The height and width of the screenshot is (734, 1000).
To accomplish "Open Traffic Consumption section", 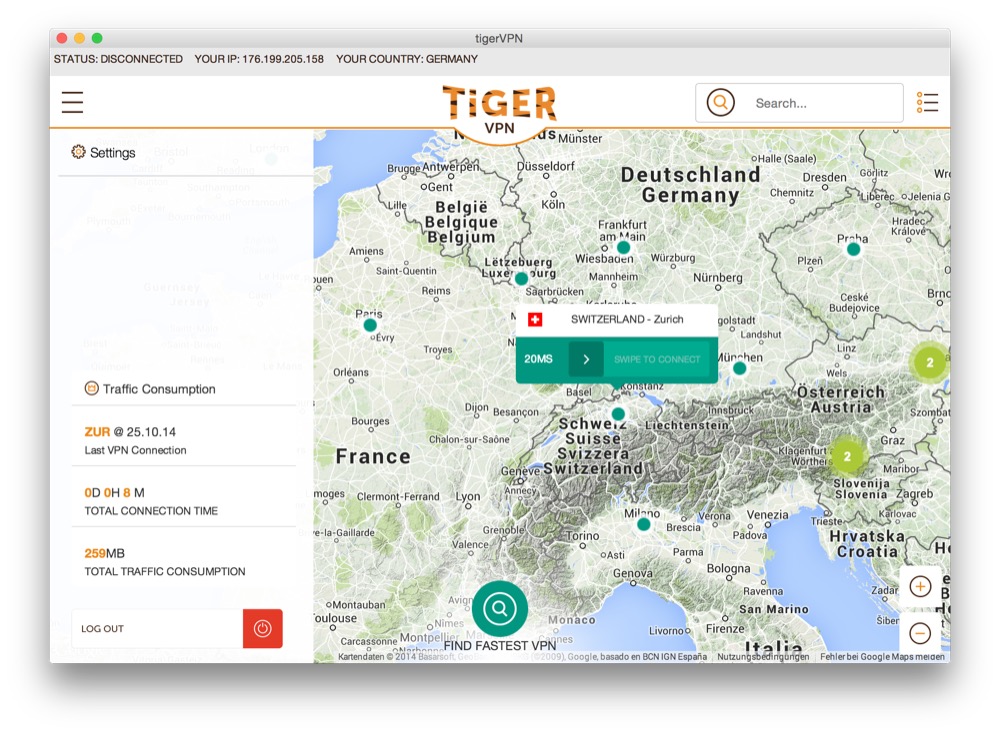I will point(150,389).
